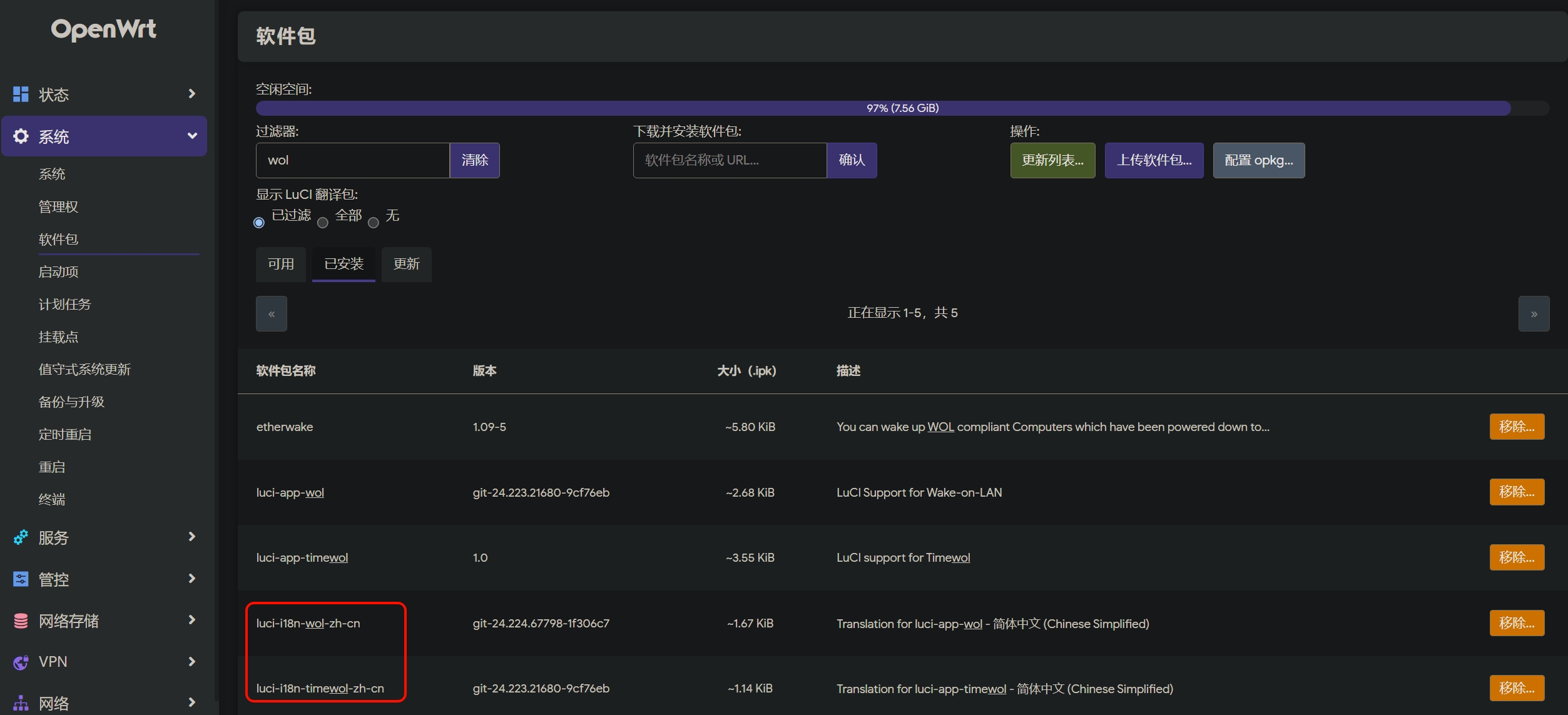The height and width of the screenshot is (715, 1568).
Task: Select the 无 radio button
Action: (x=374, y=223)
